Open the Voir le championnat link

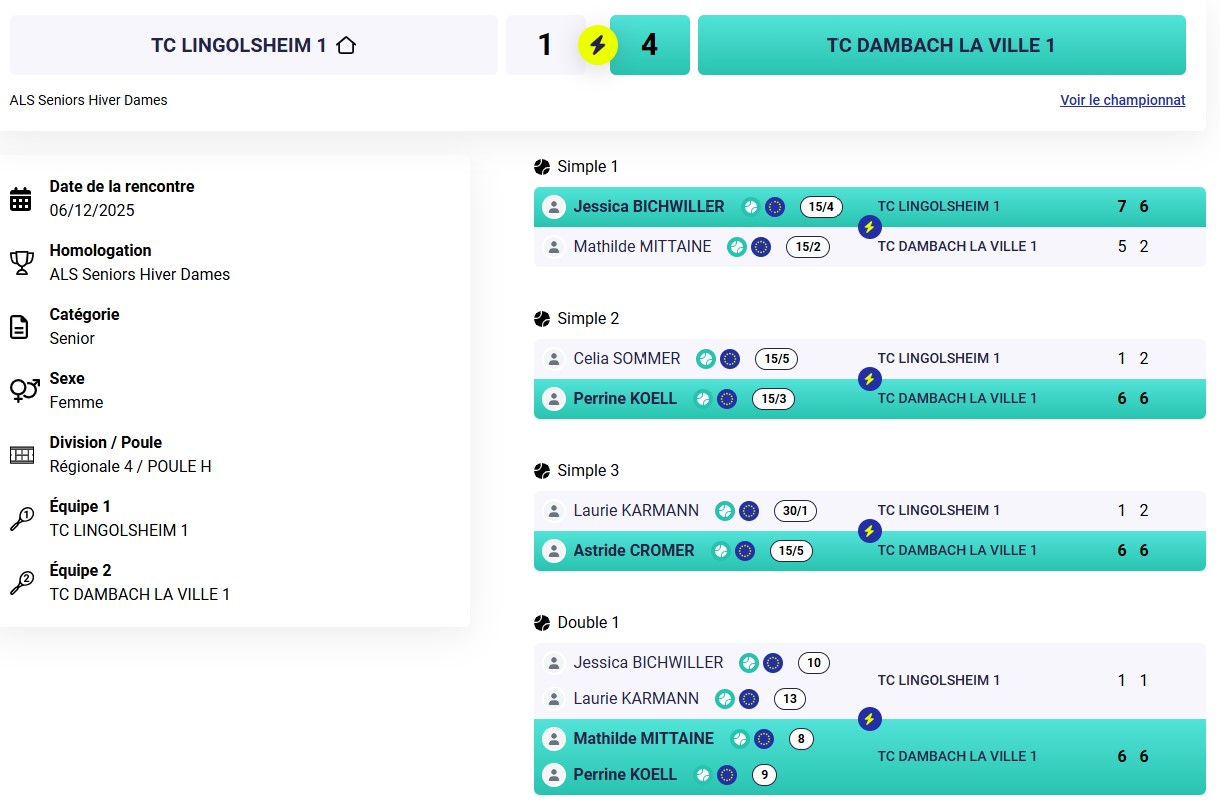pyautogui.click(x=1122, y=100)
